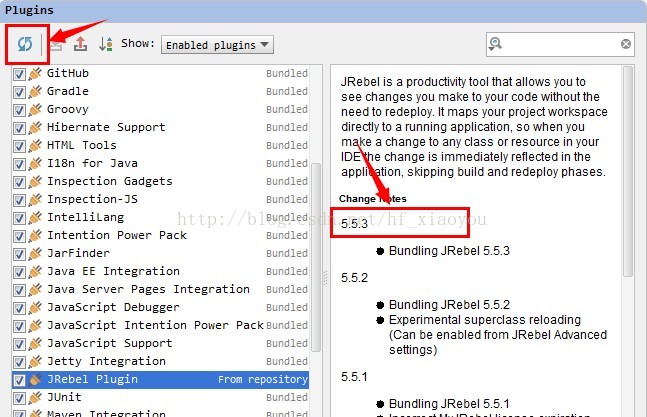This screenshot has height=417, width=647.
Task: Click the Java Server Pages Integration icon
Action: coord(35,290)
